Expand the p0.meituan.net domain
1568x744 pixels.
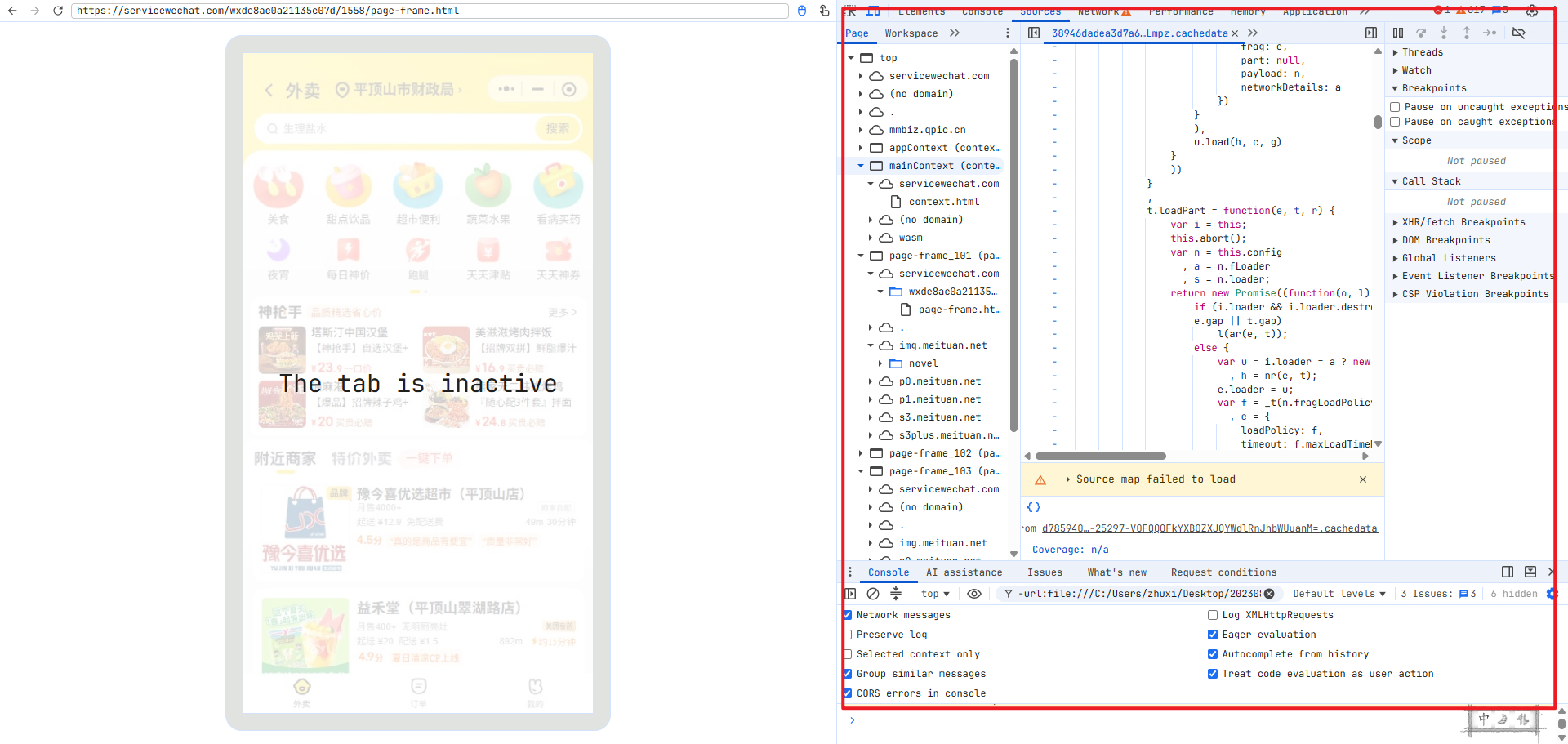[x=871, y=381]
